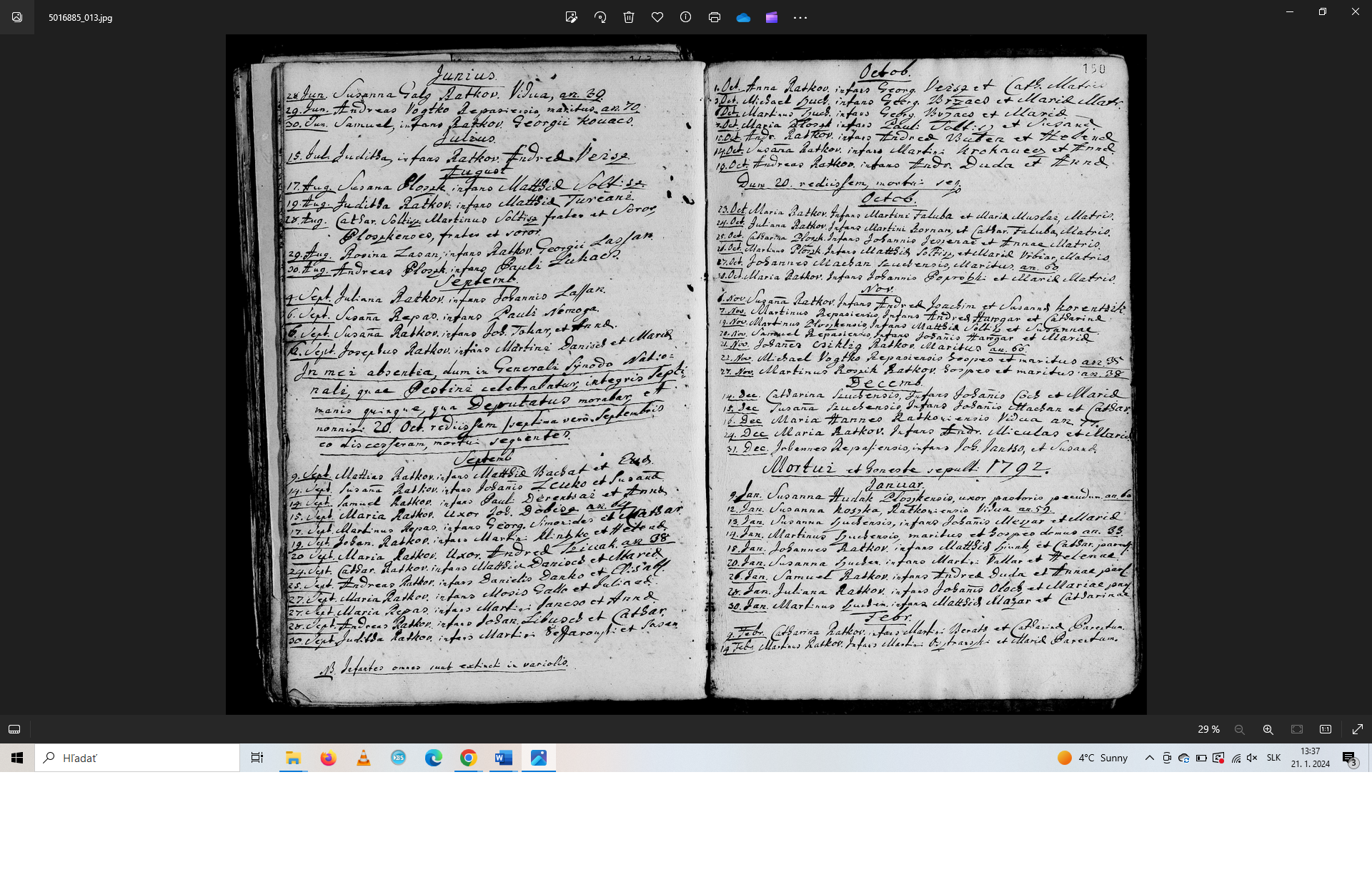Viewport: 1372px width, 880px height.
Task: Click zoom in magnifier
Action: pyautogui.click(x=1268, y=729)
